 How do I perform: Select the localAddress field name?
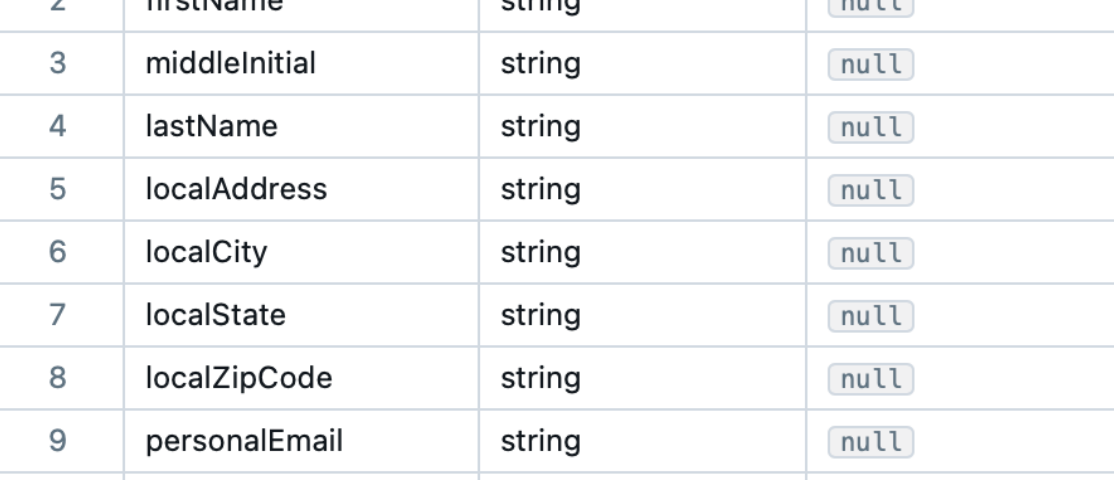[237, 190]
